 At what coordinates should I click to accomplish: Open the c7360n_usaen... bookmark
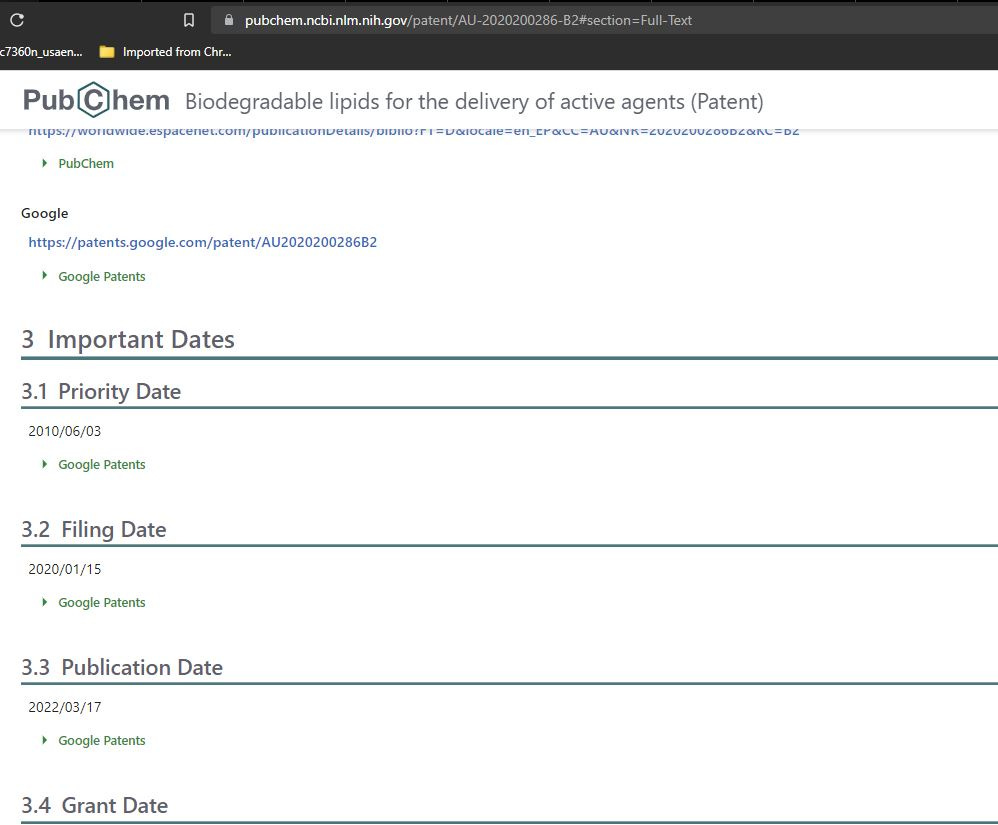pos(41,52)
